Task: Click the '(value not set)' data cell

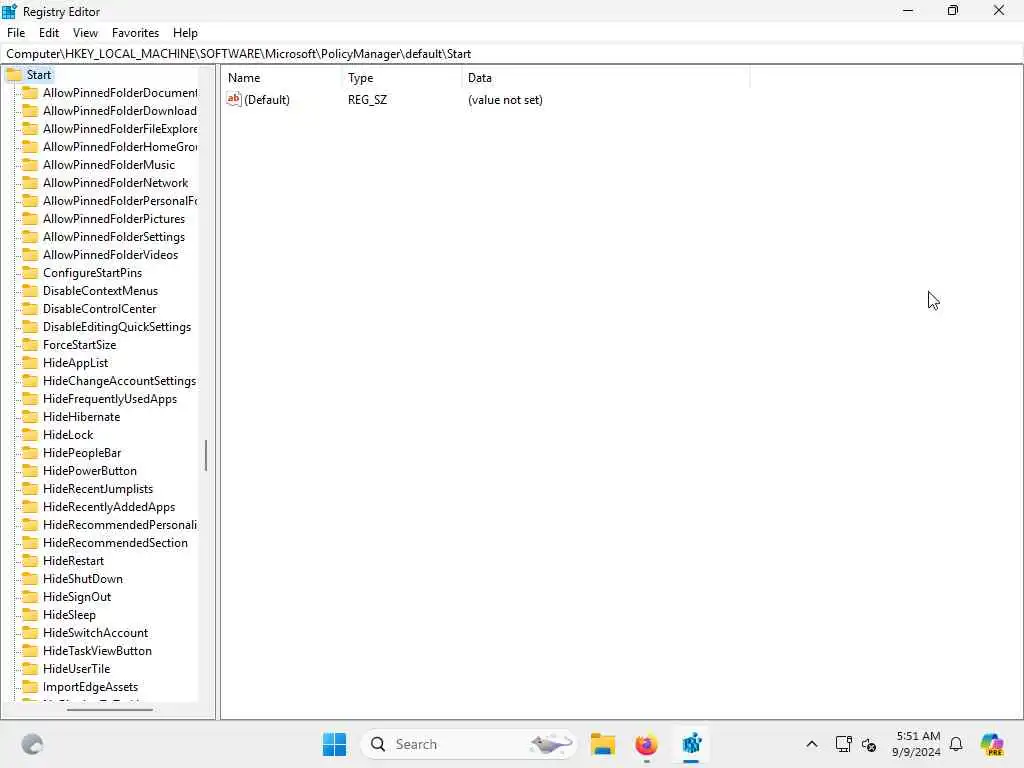Action: (505, 100)
